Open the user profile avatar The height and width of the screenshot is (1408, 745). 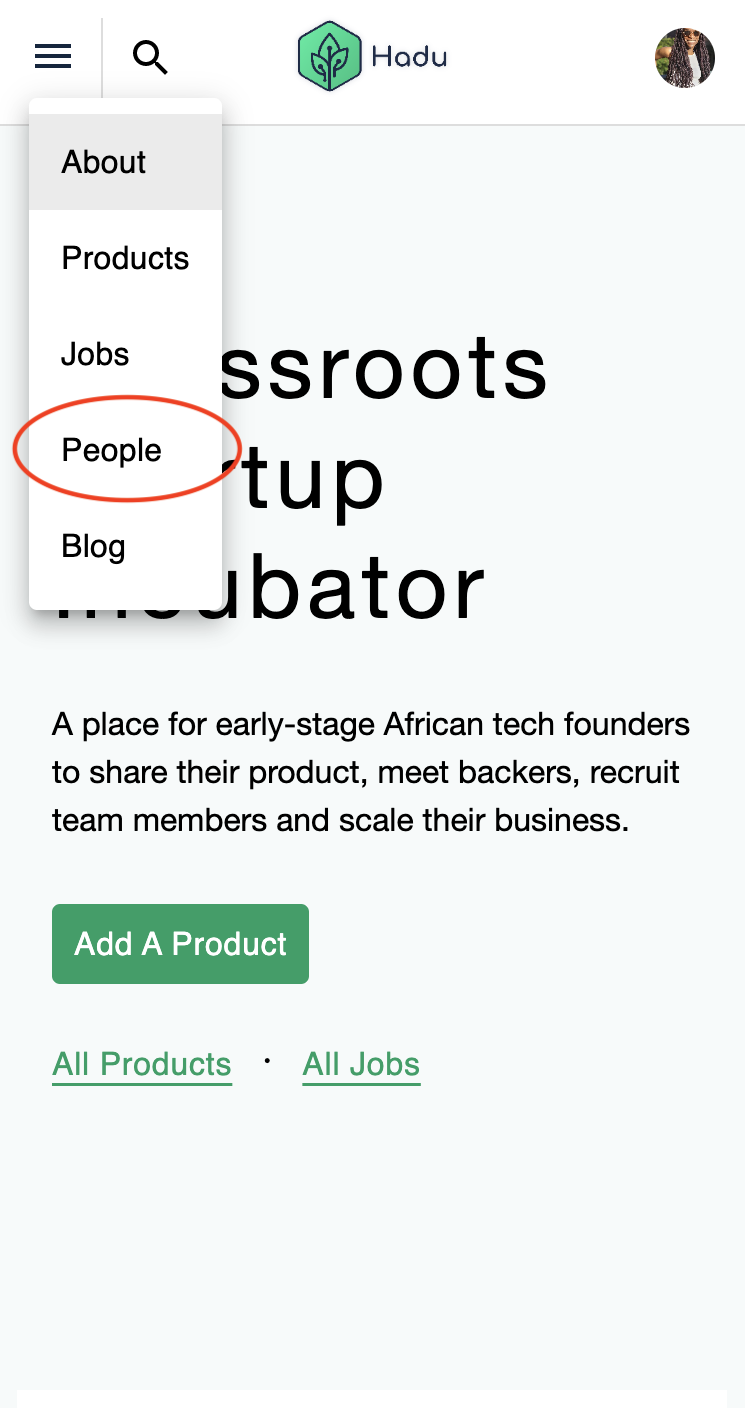click(684, 58)
